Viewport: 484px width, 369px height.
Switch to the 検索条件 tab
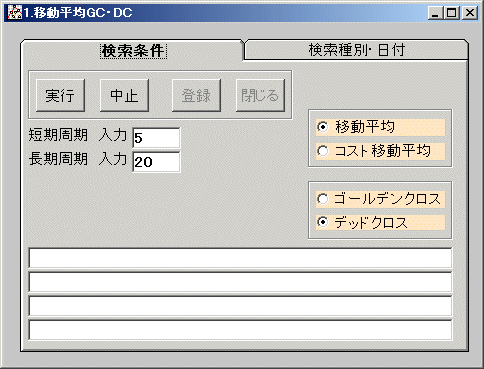coord(133,51)
